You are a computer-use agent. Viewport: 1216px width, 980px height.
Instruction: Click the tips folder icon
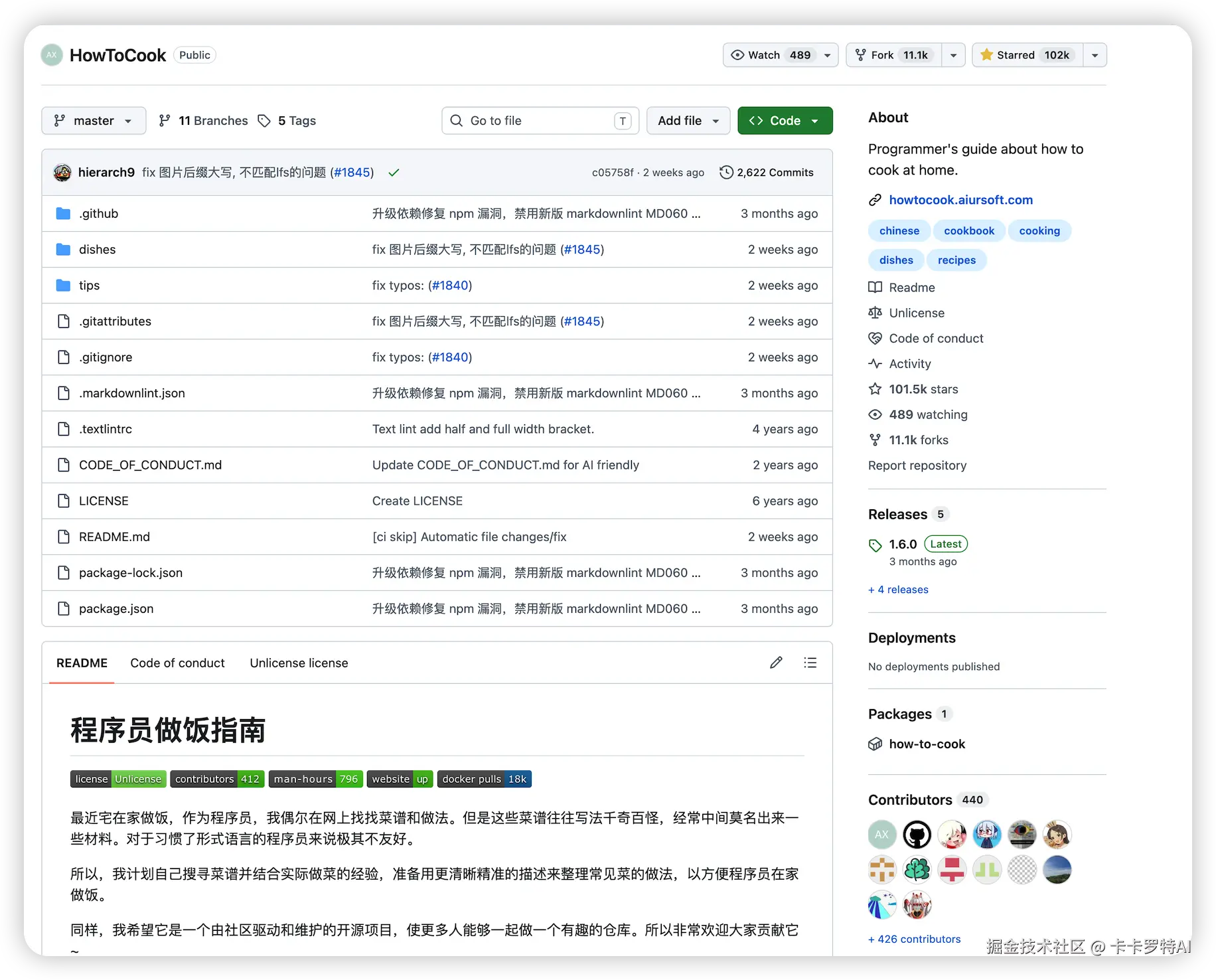coord(63,286)
